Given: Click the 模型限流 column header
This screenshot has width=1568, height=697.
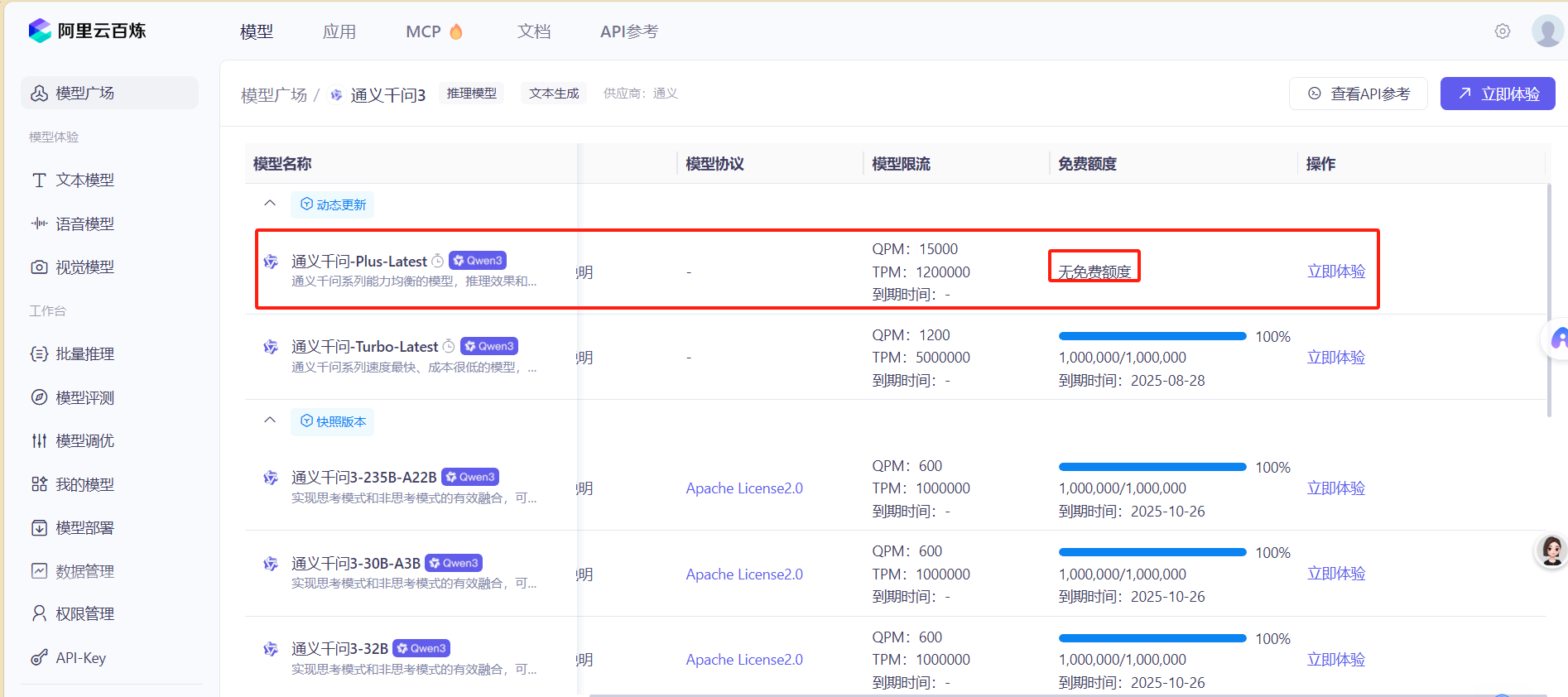Looking at the screenshot, I should click(x=902, y=164).
